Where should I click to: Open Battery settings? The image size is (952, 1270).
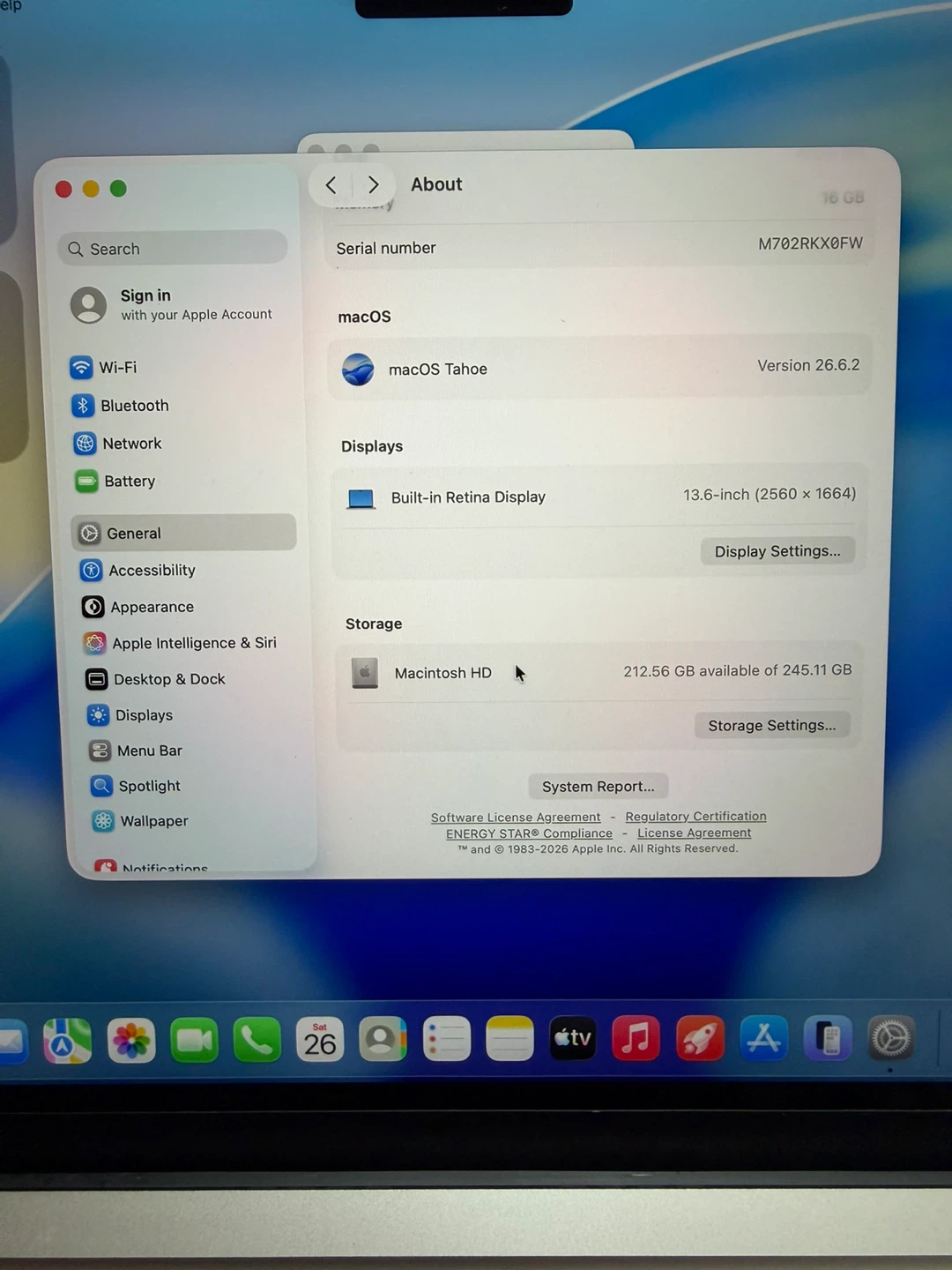115,482
